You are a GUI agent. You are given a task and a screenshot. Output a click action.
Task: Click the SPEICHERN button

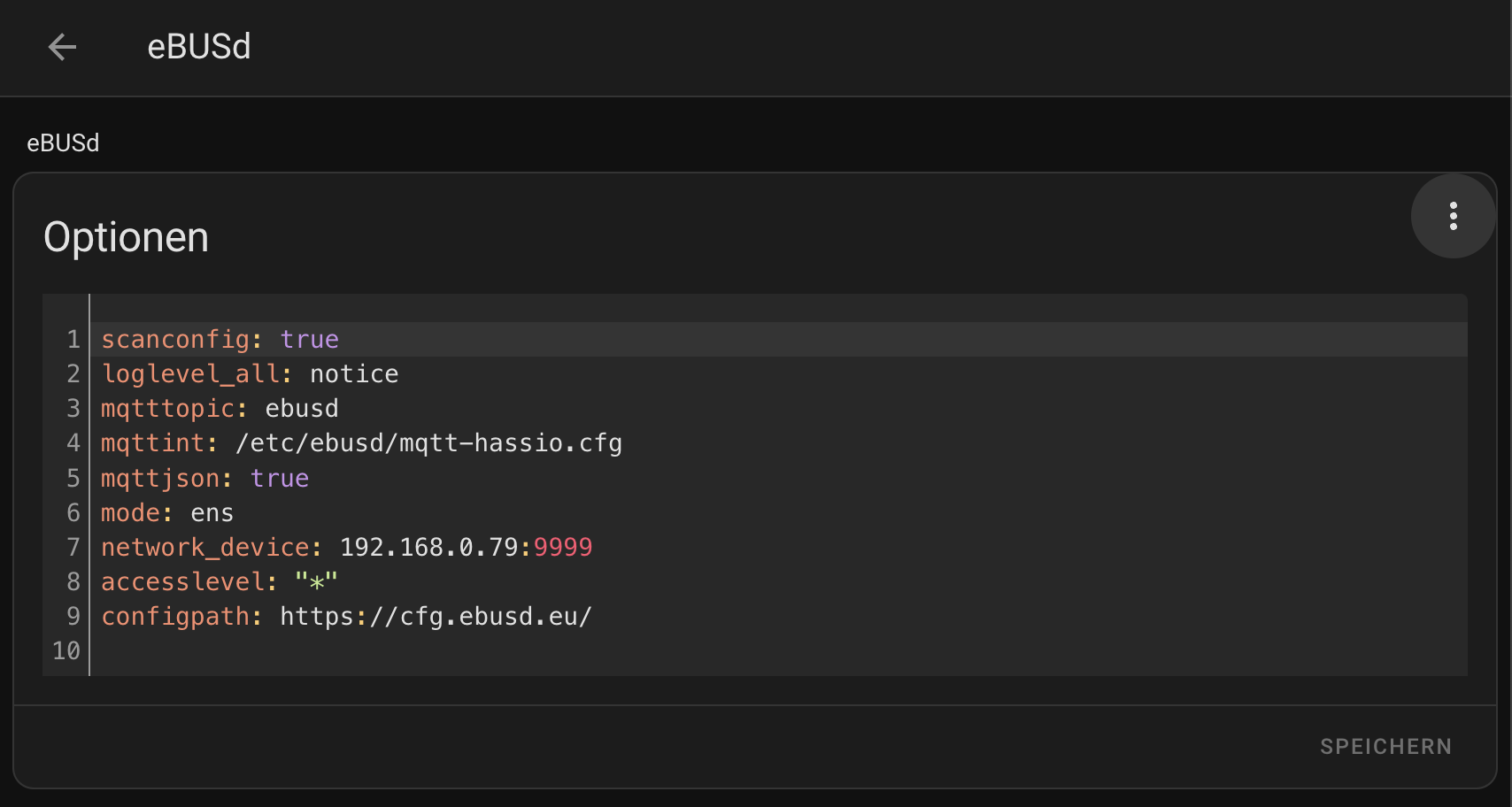point(1385,747)
